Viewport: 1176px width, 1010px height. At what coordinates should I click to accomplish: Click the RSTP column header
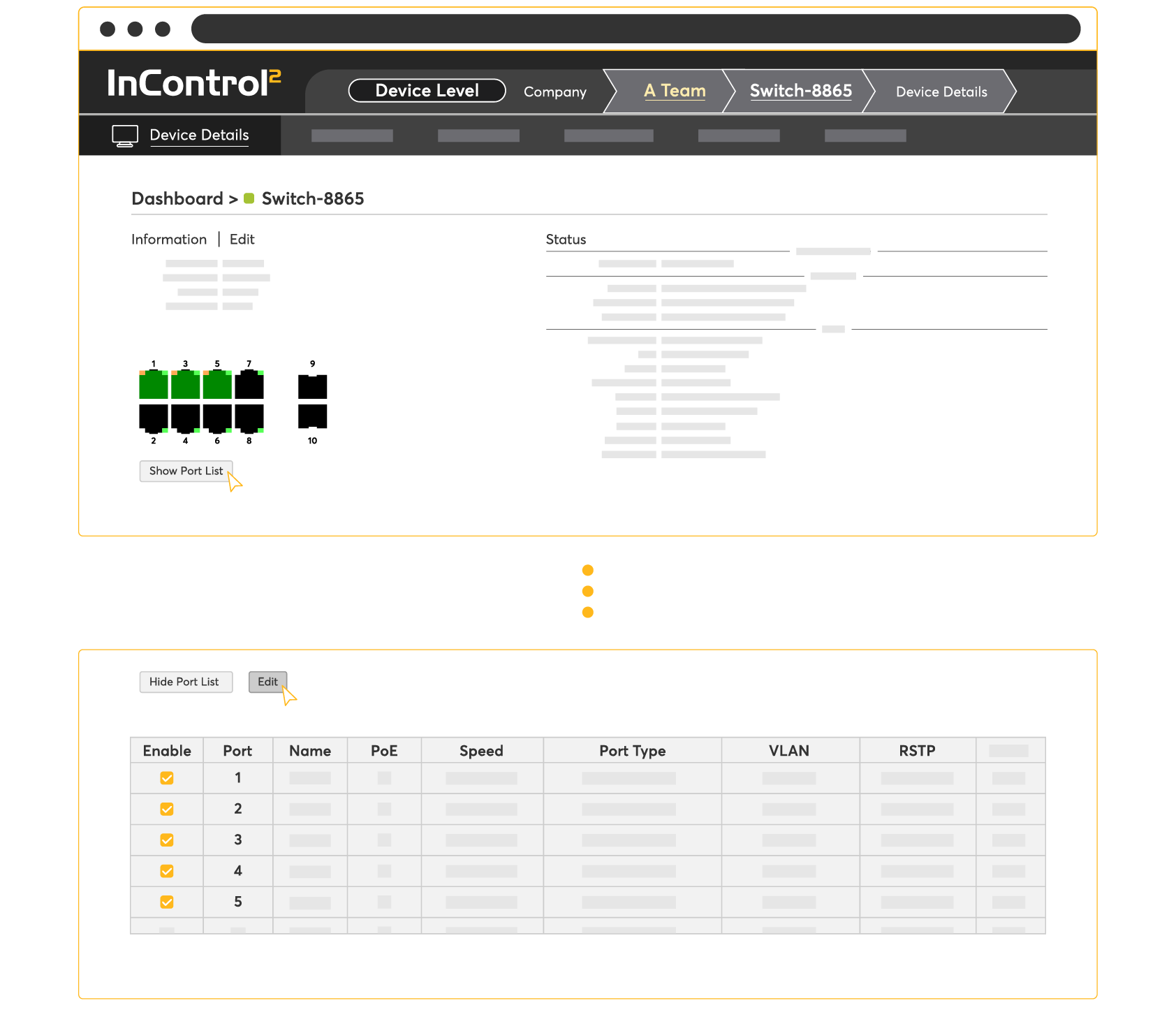(x=917, y=751)
